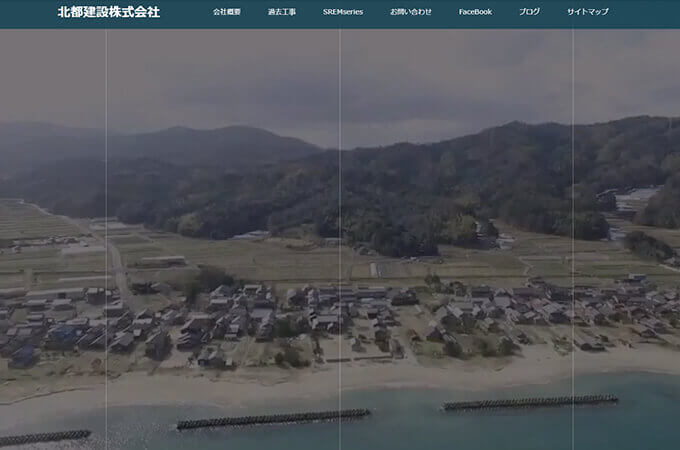Navigate to サイトマップ
Screen dimensions: 680x450
pyautogui.click(x=587, y=12)
